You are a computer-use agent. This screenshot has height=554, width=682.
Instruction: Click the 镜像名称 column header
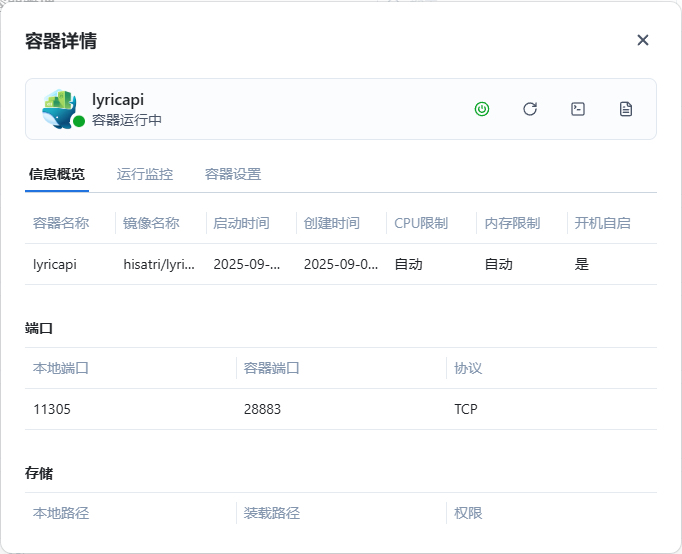click(x=151, y=223)
